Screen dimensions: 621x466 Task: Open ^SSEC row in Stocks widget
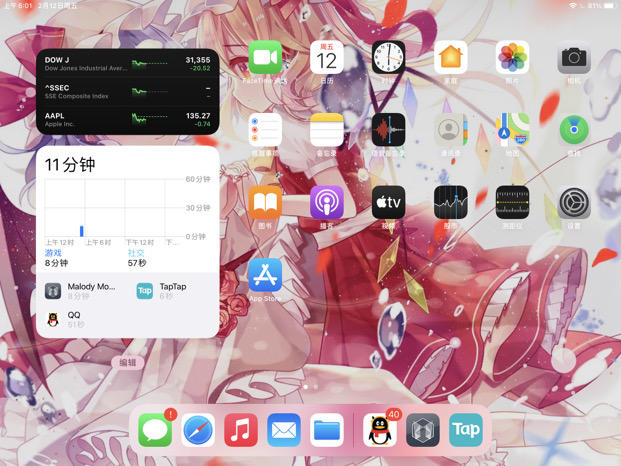click(128, 91)
